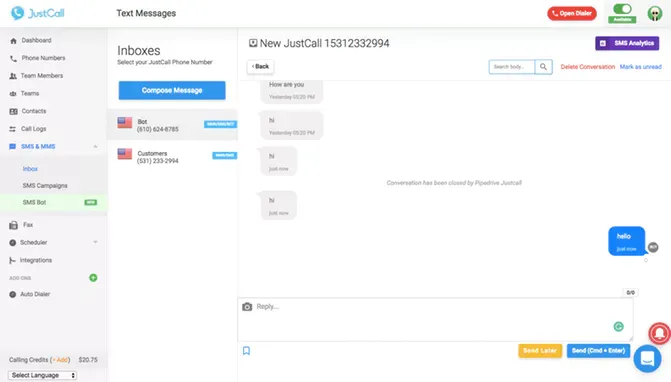Click the Auto Dialer icon

pos(13,294)
